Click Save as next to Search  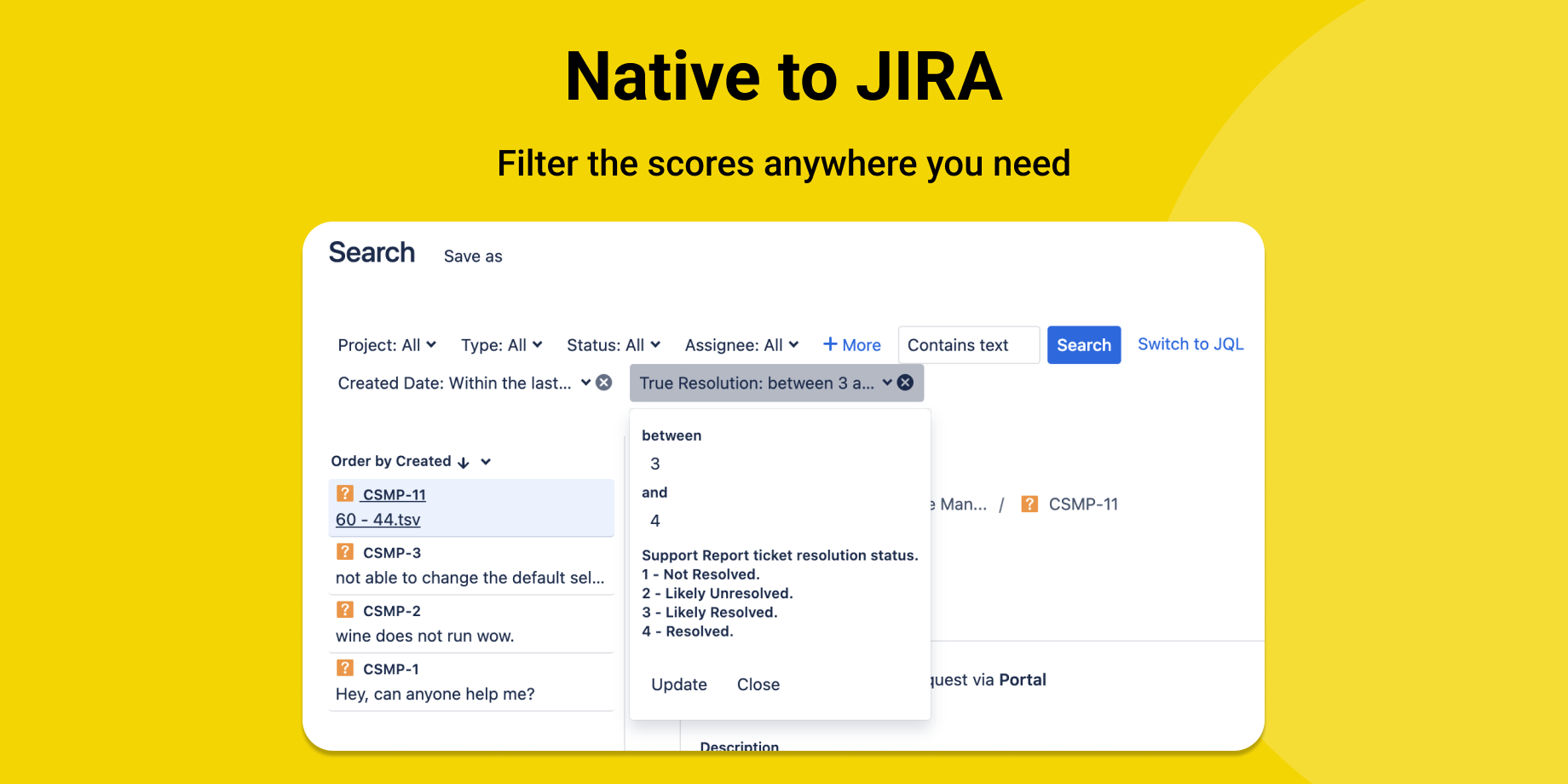pos(473,257)
